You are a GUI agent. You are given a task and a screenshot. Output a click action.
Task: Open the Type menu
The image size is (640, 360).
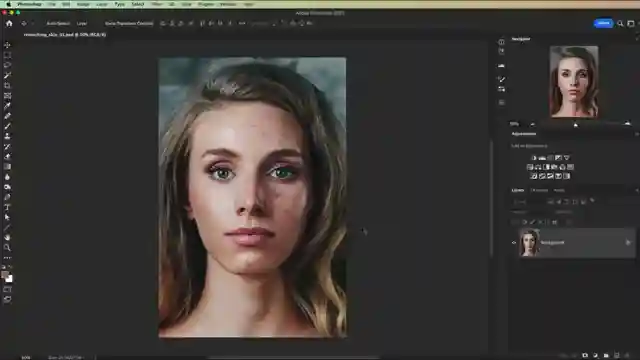click(x=119, y=4)
